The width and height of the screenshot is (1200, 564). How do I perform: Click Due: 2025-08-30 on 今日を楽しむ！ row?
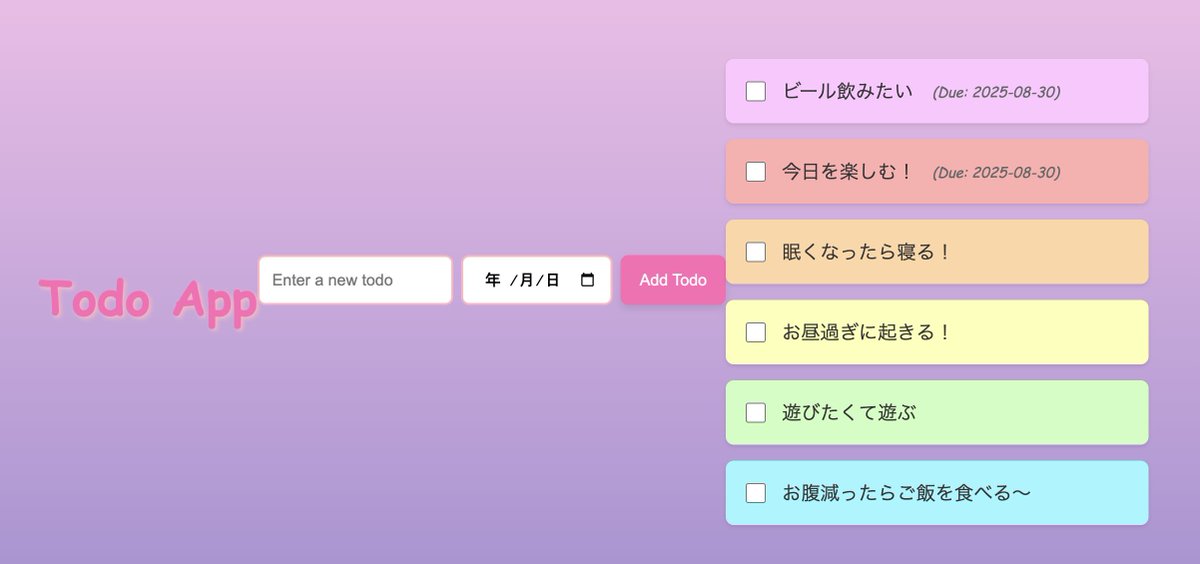click(x=996, y=172)
